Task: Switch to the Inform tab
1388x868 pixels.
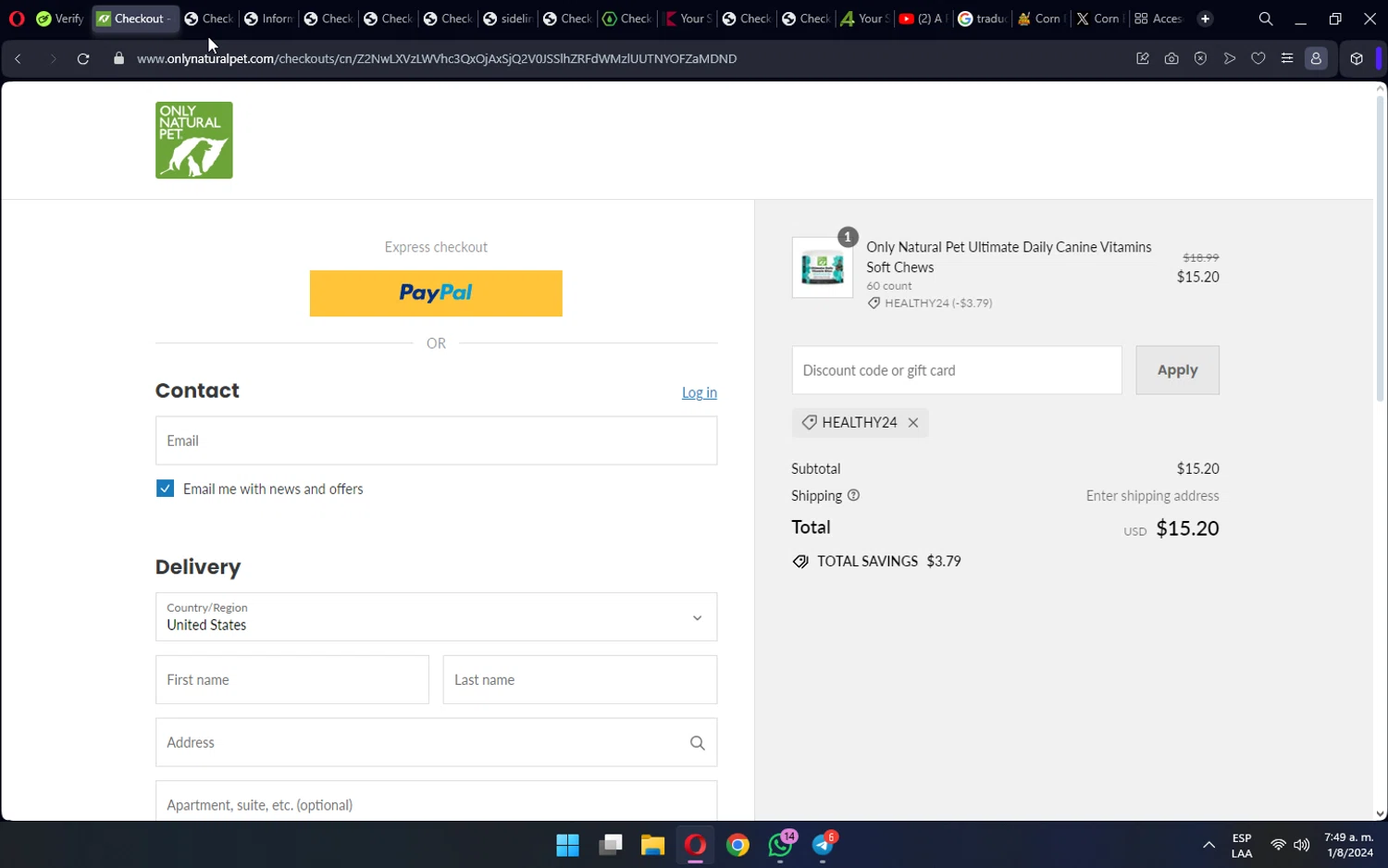Action: click(x=268, y=19)
